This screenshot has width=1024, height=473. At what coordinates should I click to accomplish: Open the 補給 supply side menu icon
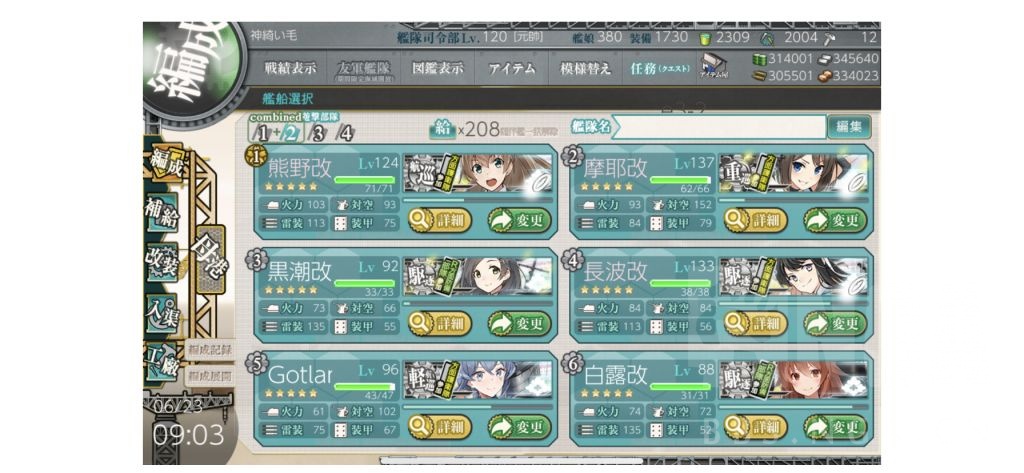pyautogui.click(x=161, y=213)
